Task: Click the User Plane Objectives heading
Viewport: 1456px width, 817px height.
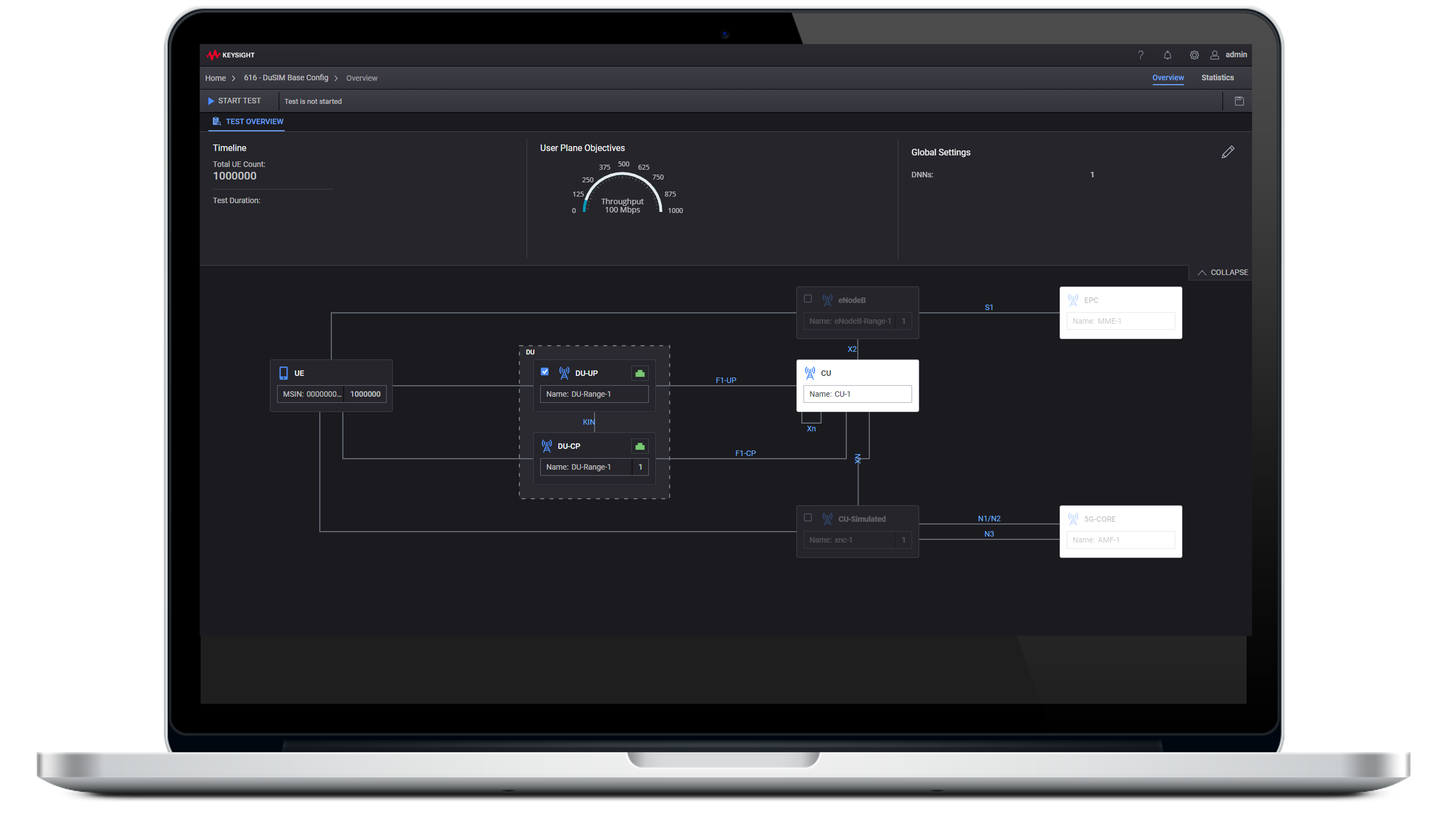Action: coord(582,148)
